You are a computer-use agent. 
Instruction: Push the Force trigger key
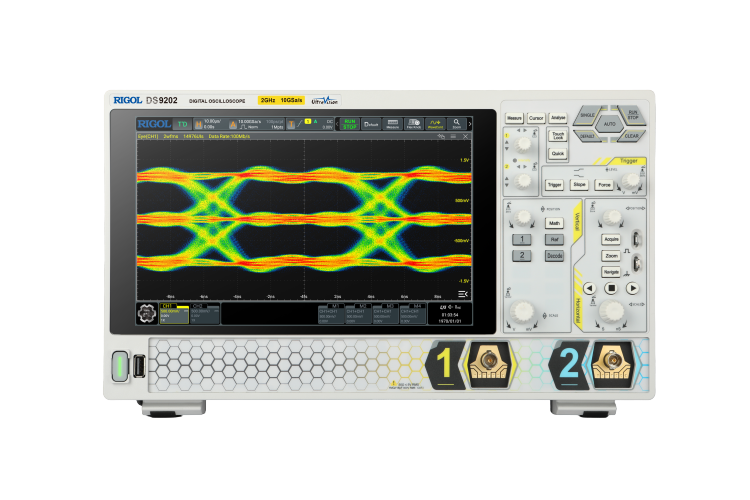604,184
